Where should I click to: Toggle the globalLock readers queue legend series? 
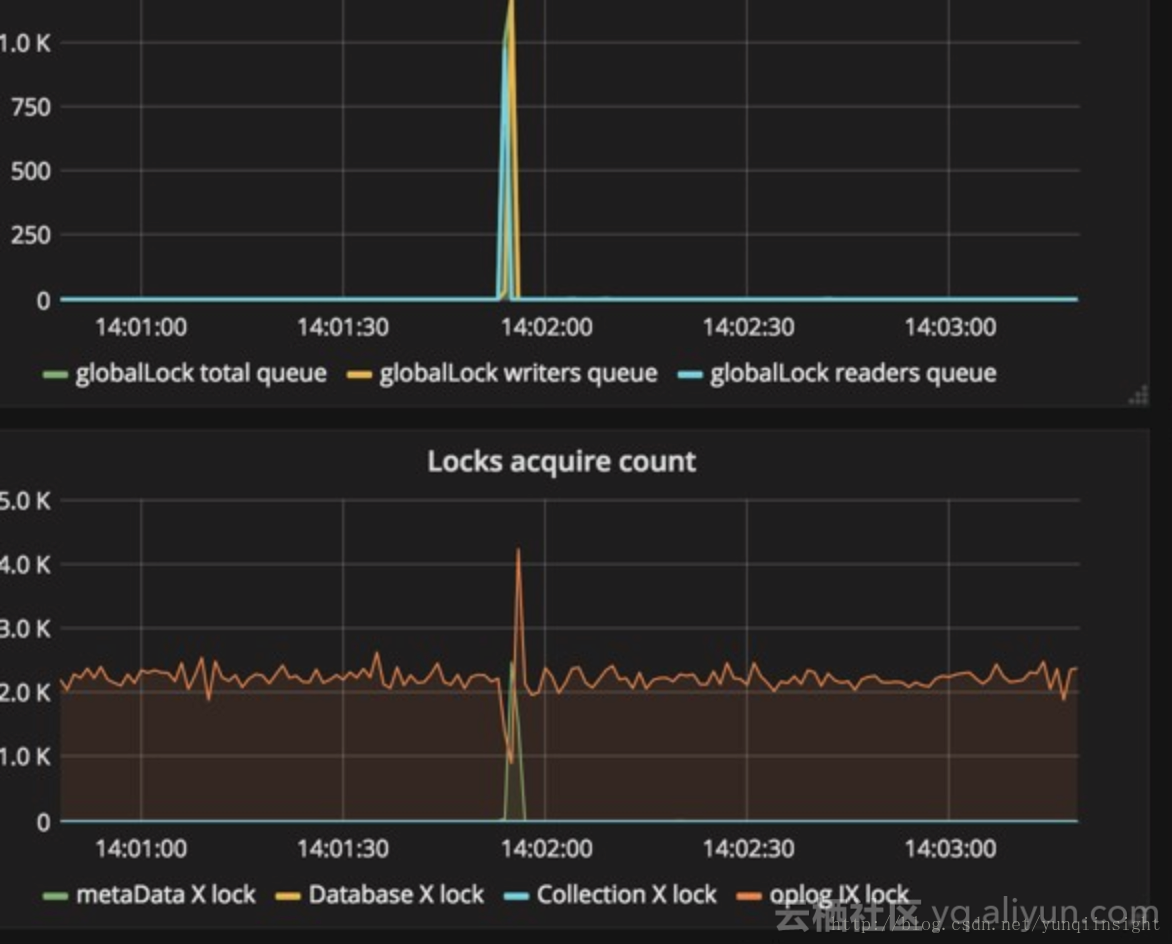pyautogui.click(x=853, y=373)
